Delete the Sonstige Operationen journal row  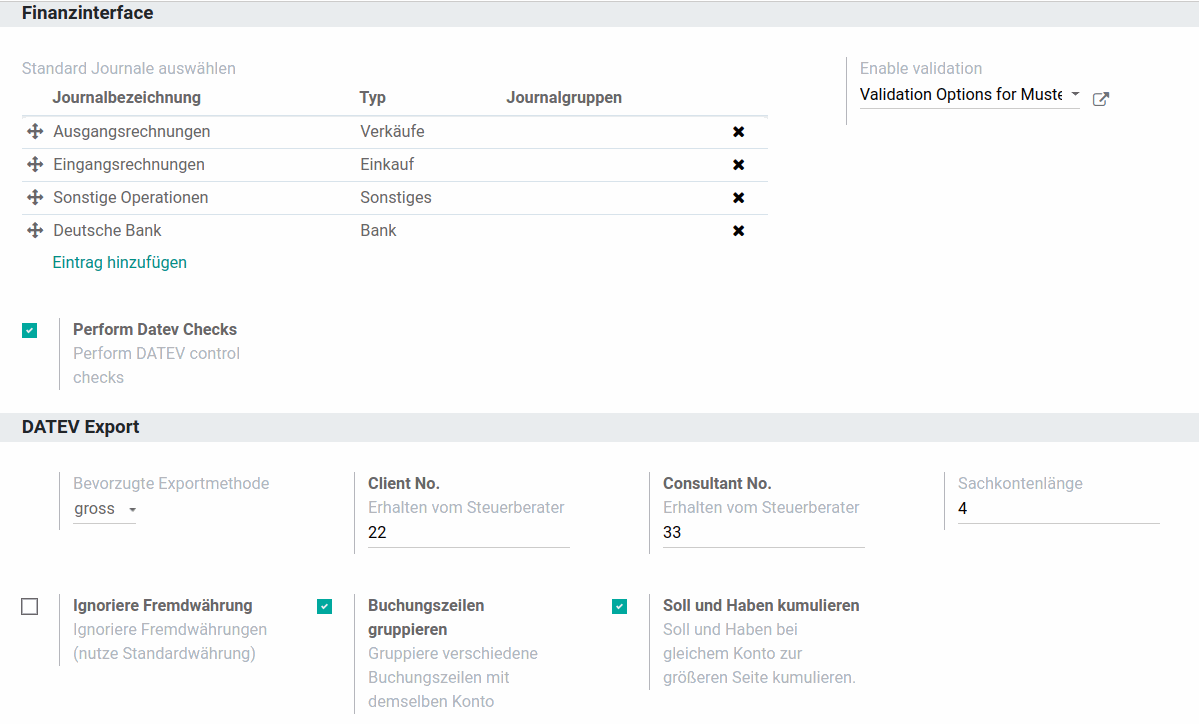pos(739,197)
